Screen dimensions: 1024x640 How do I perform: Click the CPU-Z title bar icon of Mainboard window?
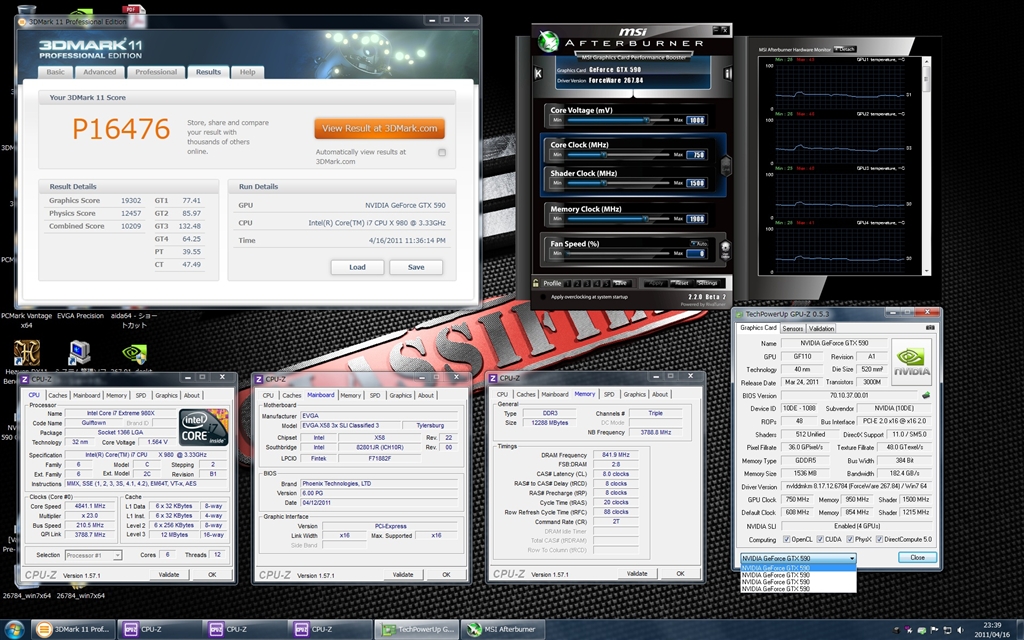coord(259,379)
